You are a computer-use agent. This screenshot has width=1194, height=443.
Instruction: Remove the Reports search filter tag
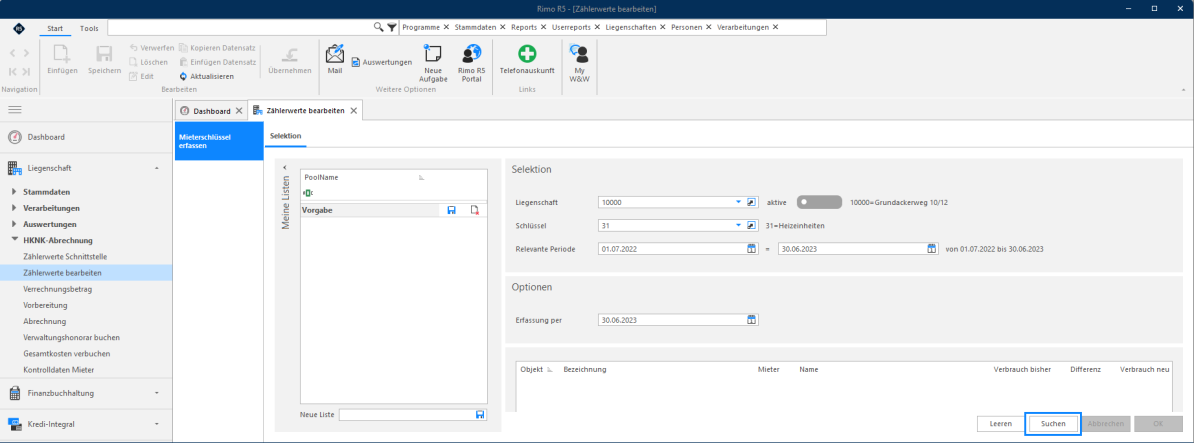(544, 27)
